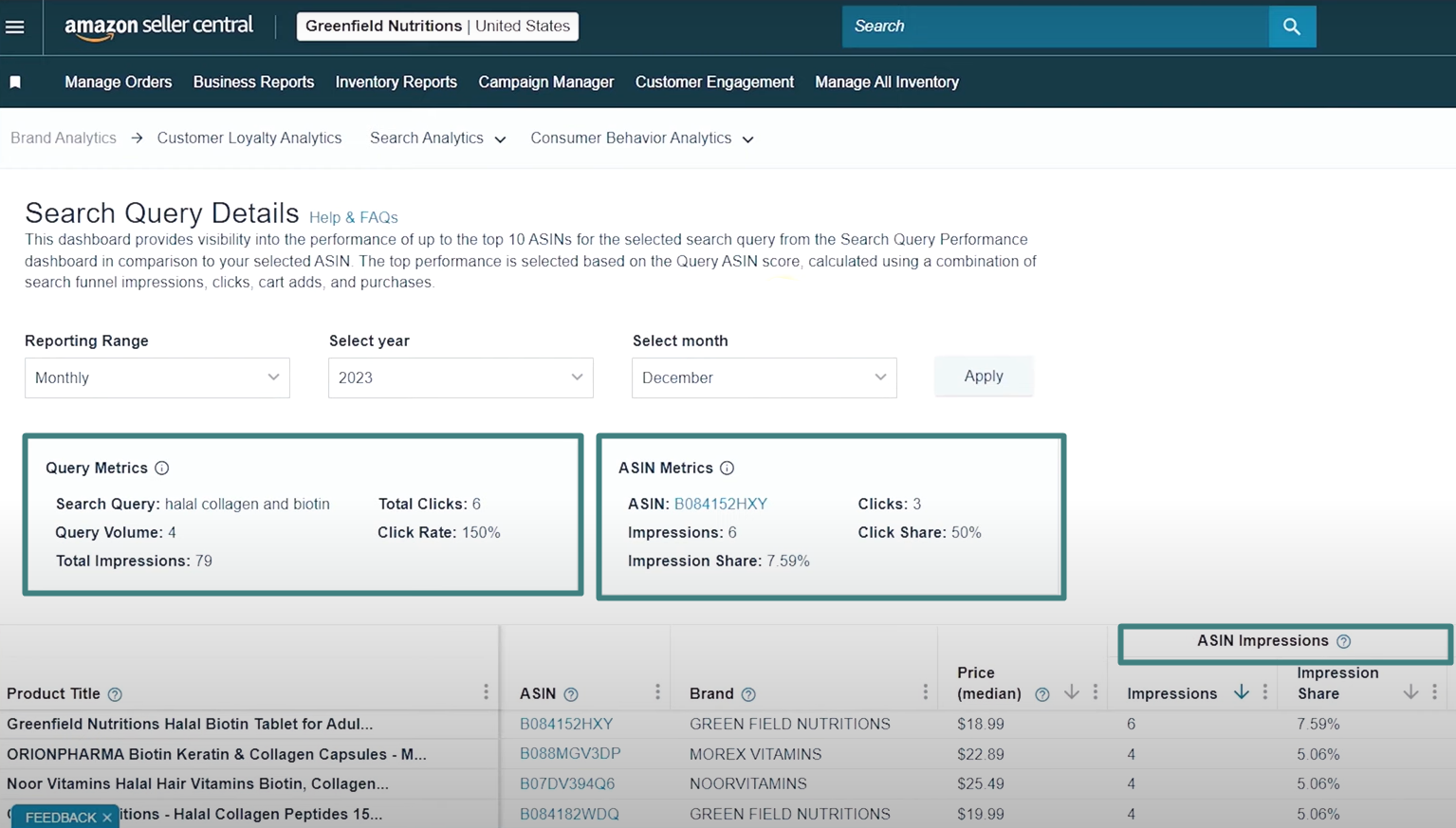Click the Brand column help icon

click(748, 694)
